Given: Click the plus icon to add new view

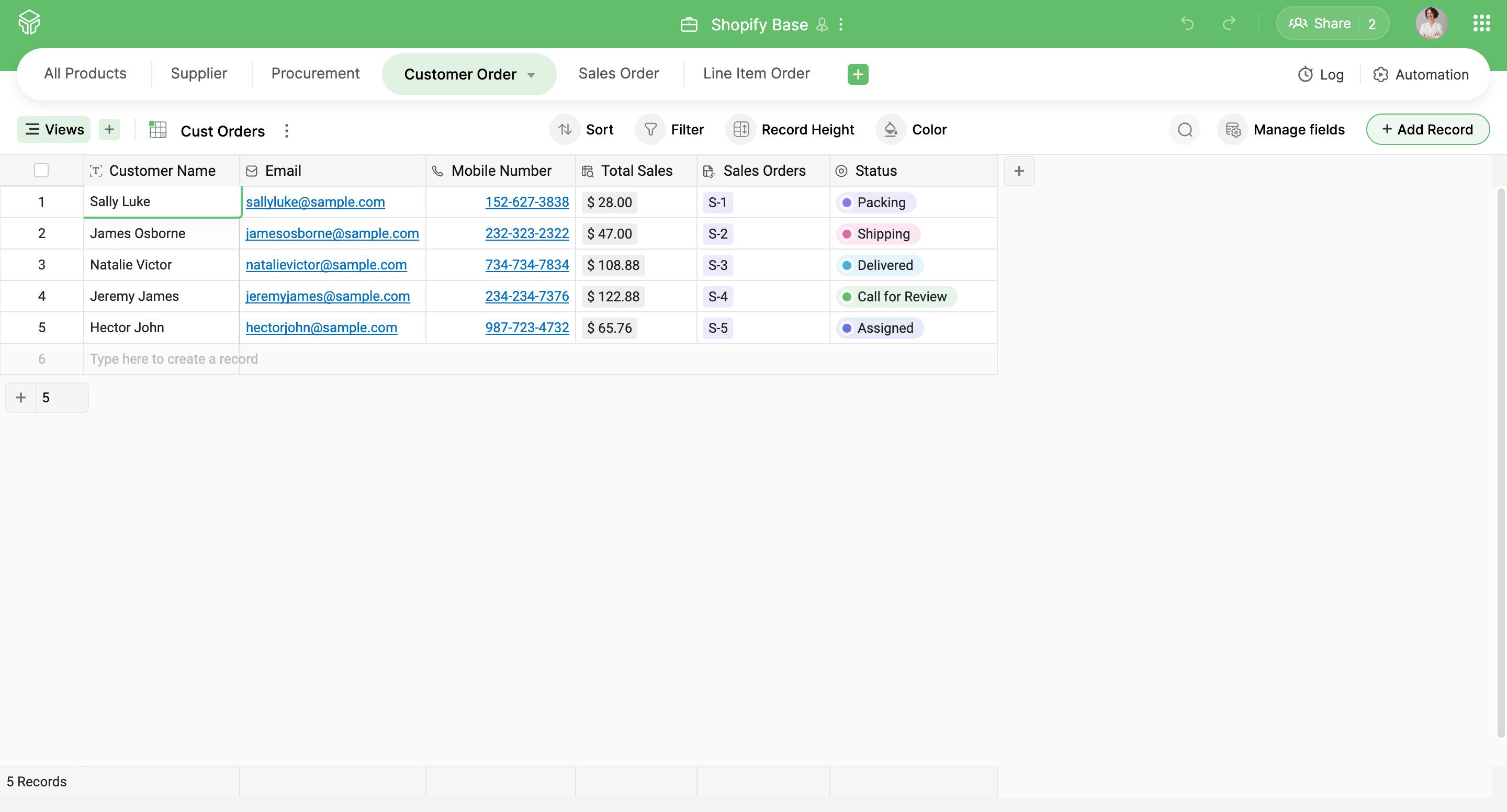Looking at the screenshot, I should (109, 129).
